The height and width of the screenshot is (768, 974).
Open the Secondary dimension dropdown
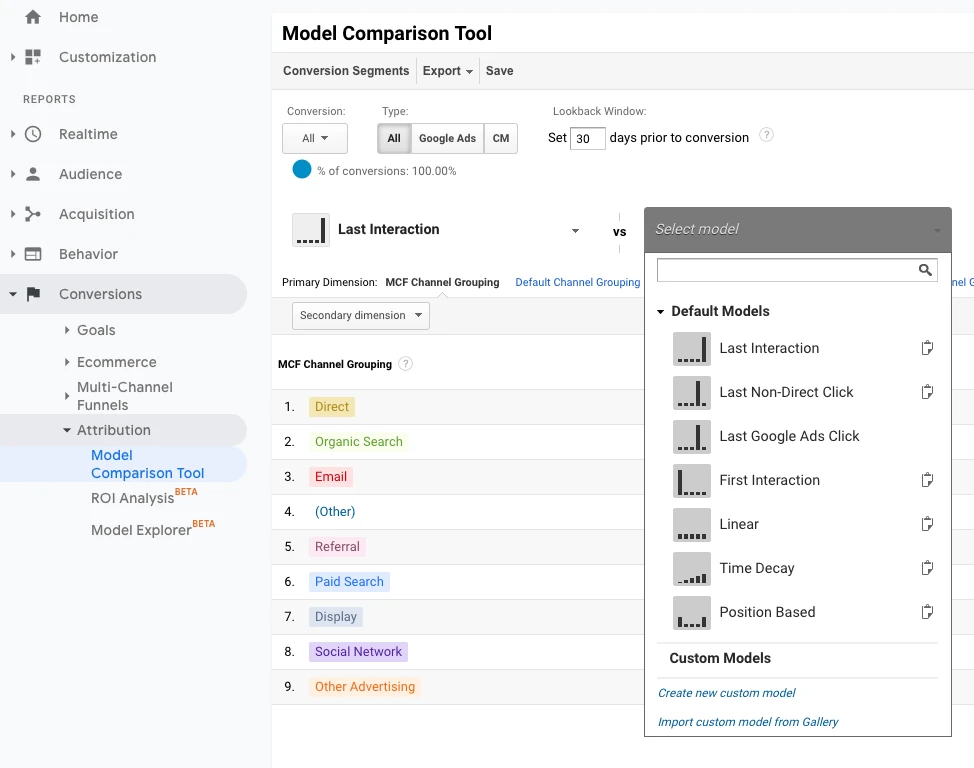[361, 315]
